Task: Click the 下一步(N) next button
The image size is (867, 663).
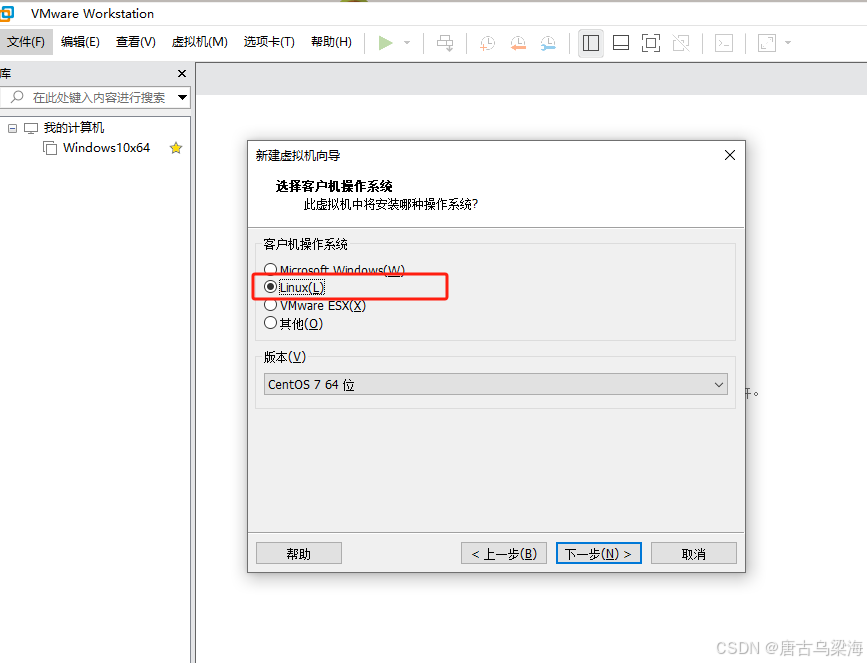Action: click(x=598, y=554)
